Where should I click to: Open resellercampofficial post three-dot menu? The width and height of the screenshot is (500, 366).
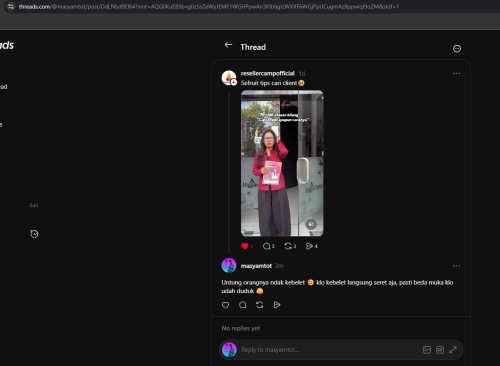pos(456,73)
